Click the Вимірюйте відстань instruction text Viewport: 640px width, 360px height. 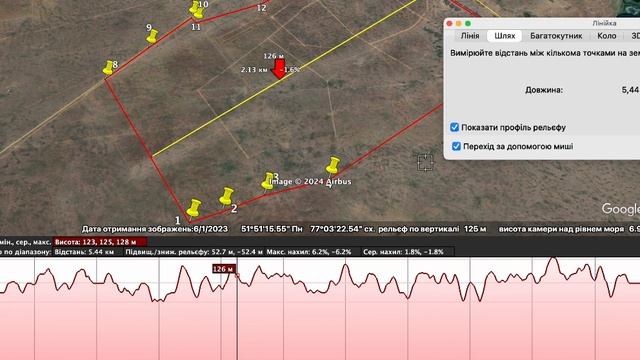pos(544,53)
